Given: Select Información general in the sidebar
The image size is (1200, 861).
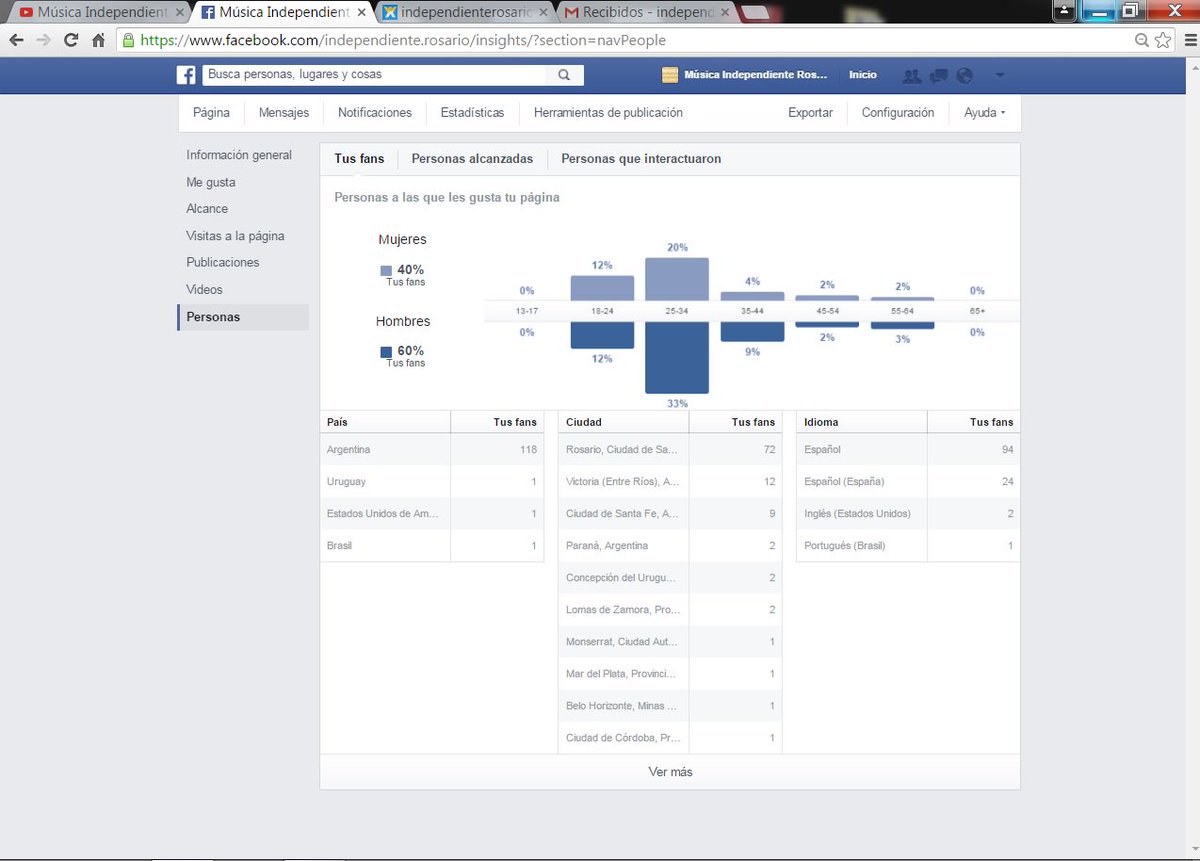Looking at the screenshot, I should pos(239,155).
